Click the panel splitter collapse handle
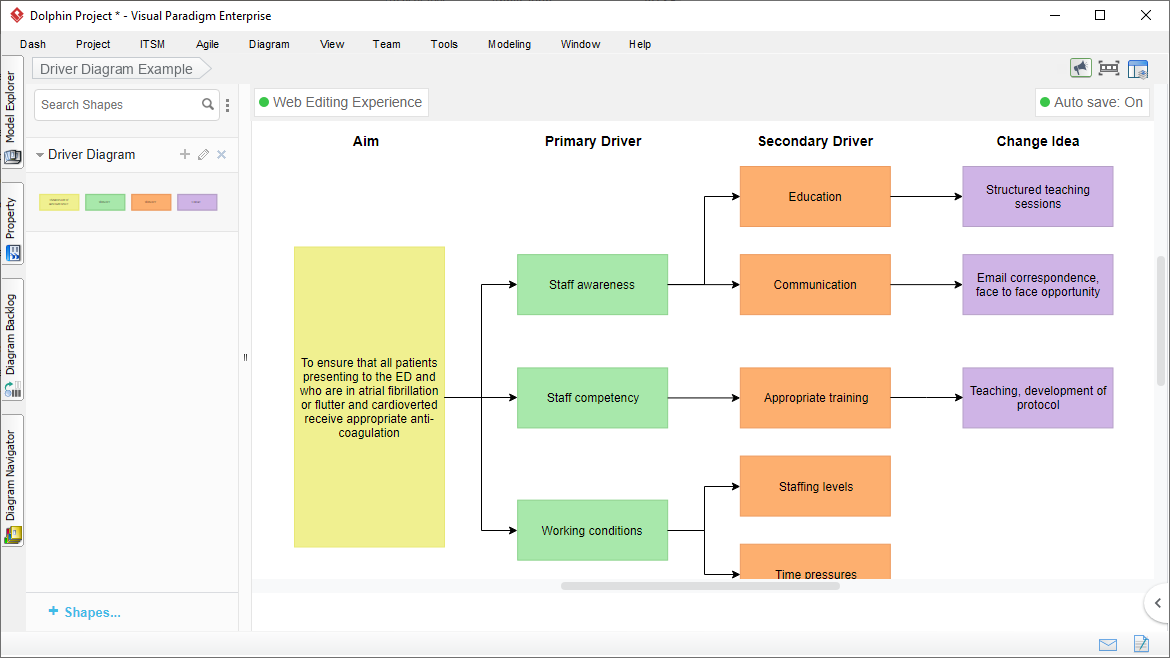This screenshot has width=1170, height=658. pyautogui.click(x=245, y=357)
